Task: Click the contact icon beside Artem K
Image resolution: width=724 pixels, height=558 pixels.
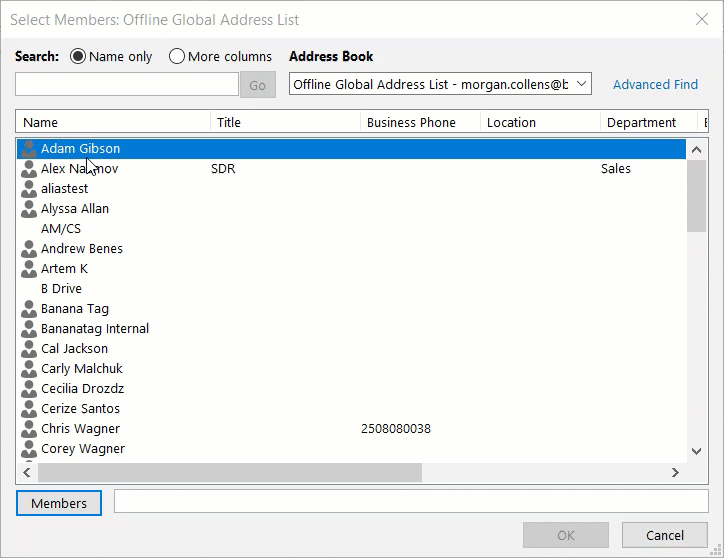Action: pyautogui.click(x=29, y=269)
